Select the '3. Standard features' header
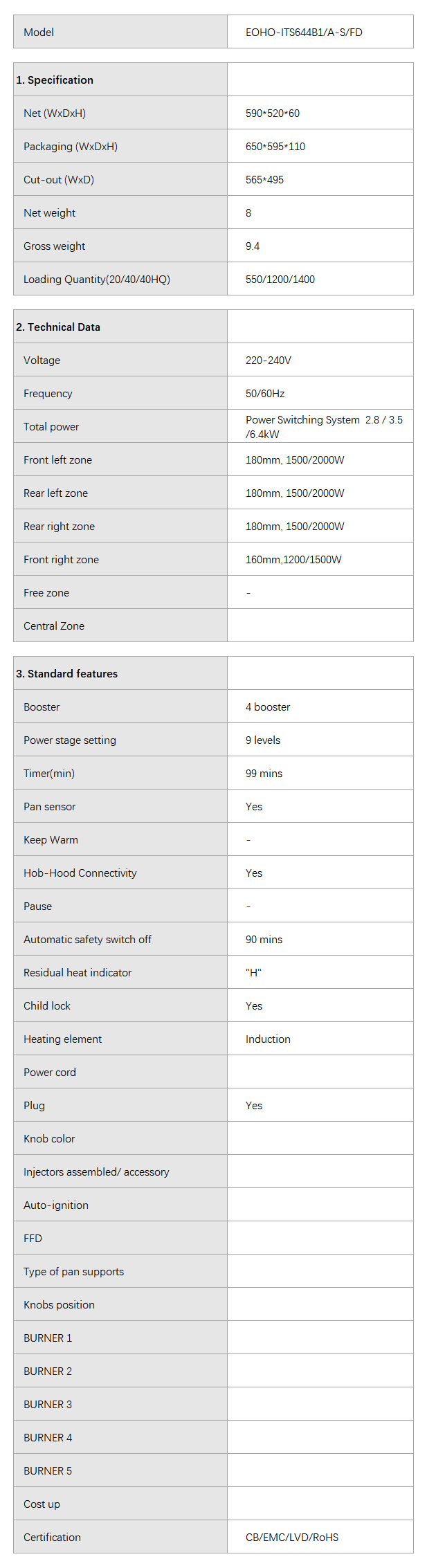The width and height of the screenshot is (427, 1568). coord(67,674)
